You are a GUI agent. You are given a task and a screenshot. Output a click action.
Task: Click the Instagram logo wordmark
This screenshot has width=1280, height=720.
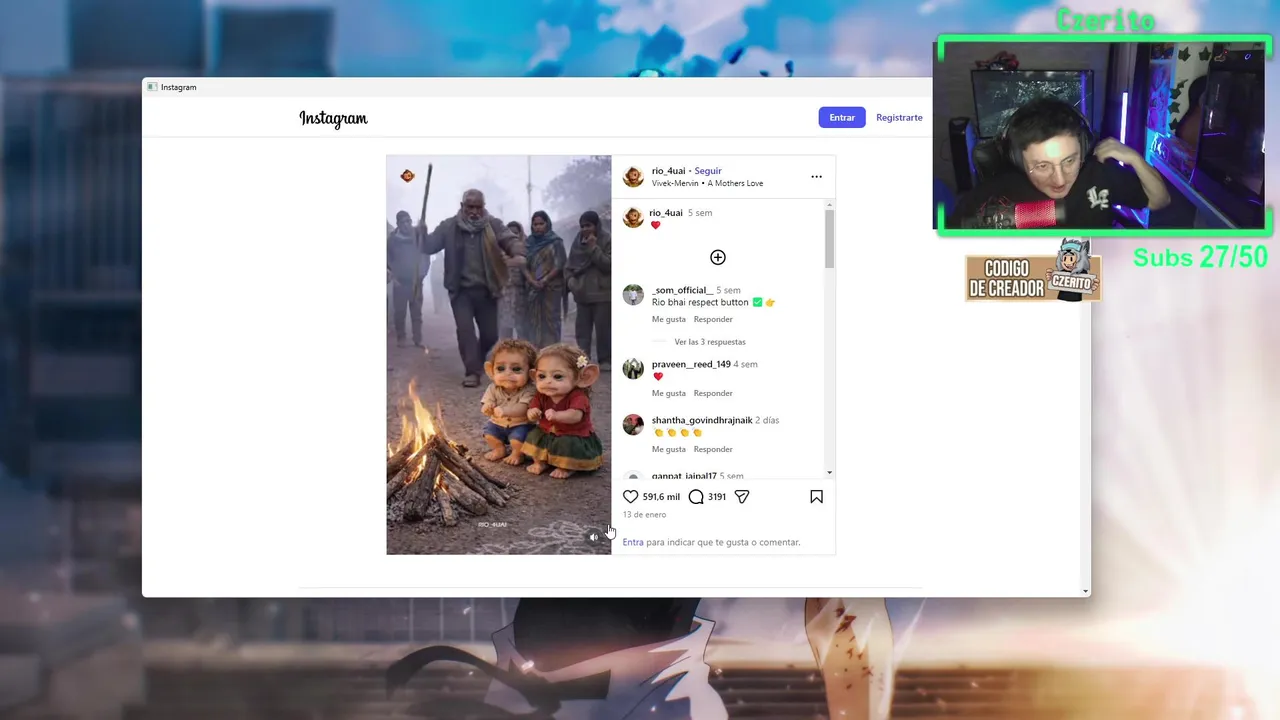tap(333, 118)
